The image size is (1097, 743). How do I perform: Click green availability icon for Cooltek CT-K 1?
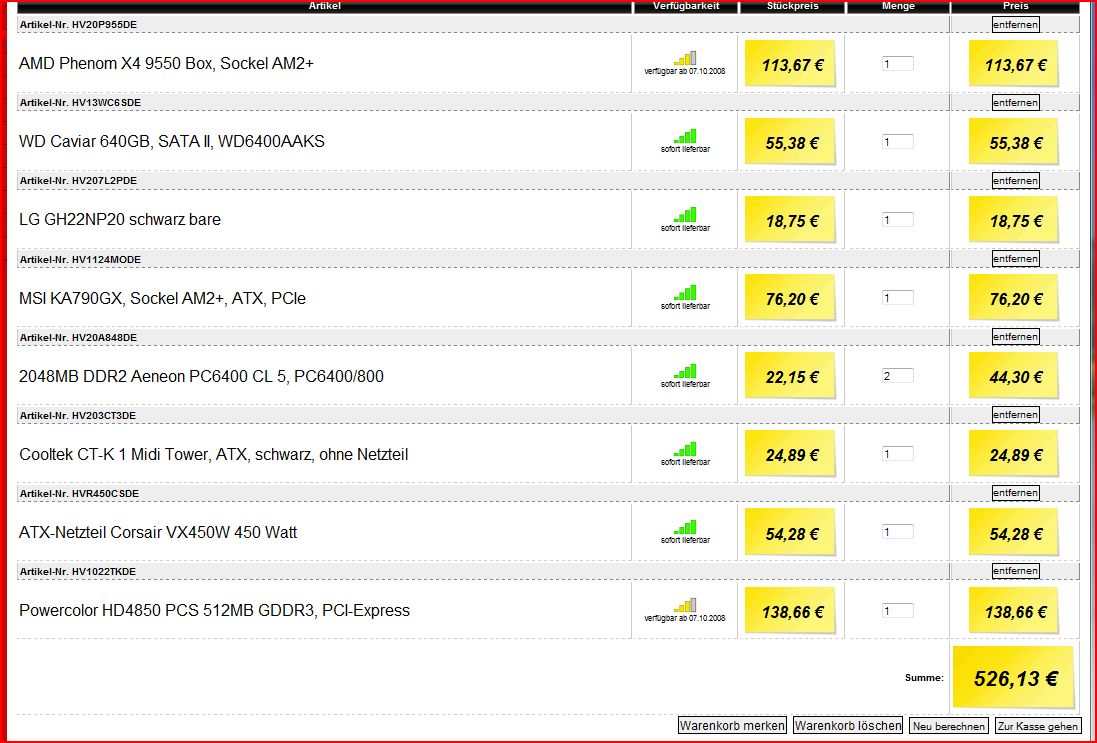tap(685, 449)
